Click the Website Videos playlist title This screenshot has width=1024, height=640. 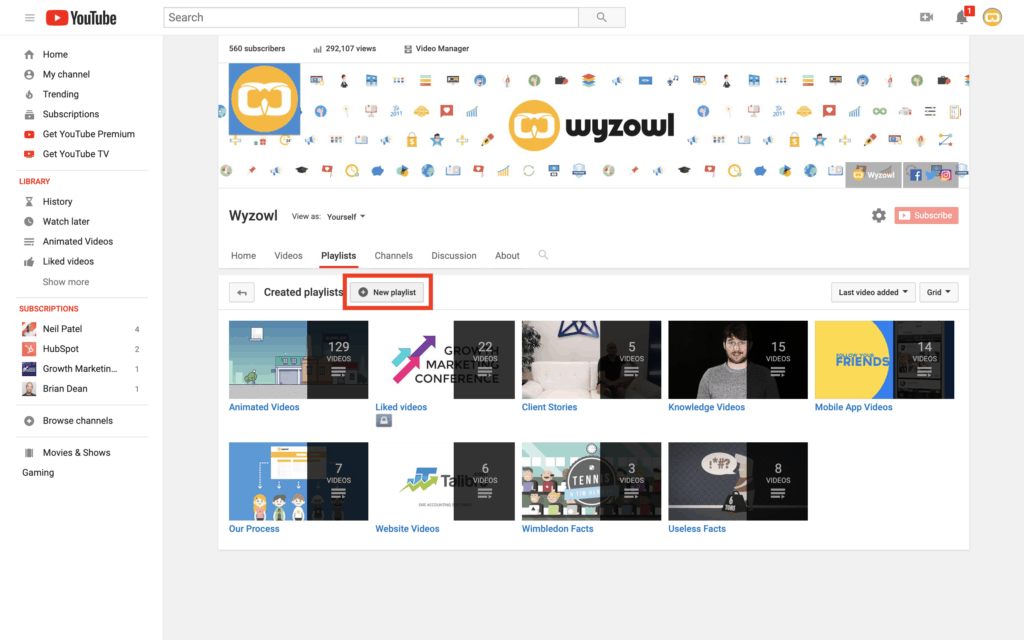point(408,529)
